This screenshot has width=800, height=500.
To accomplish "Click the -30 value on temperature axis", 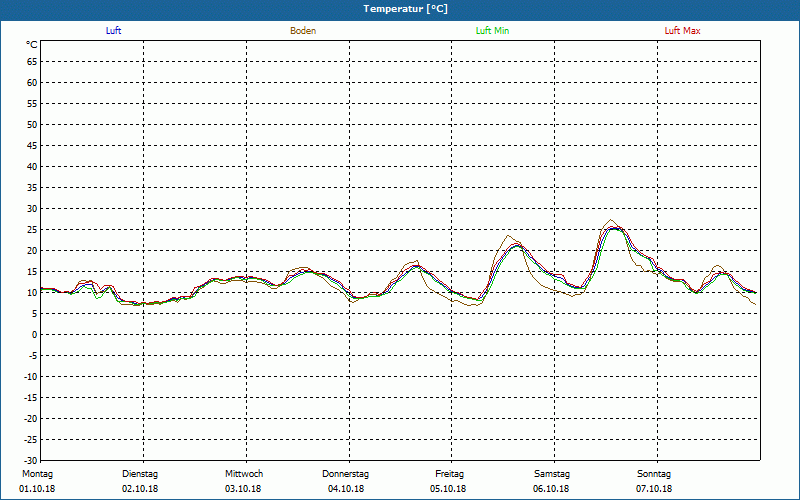I will (31, 461).
